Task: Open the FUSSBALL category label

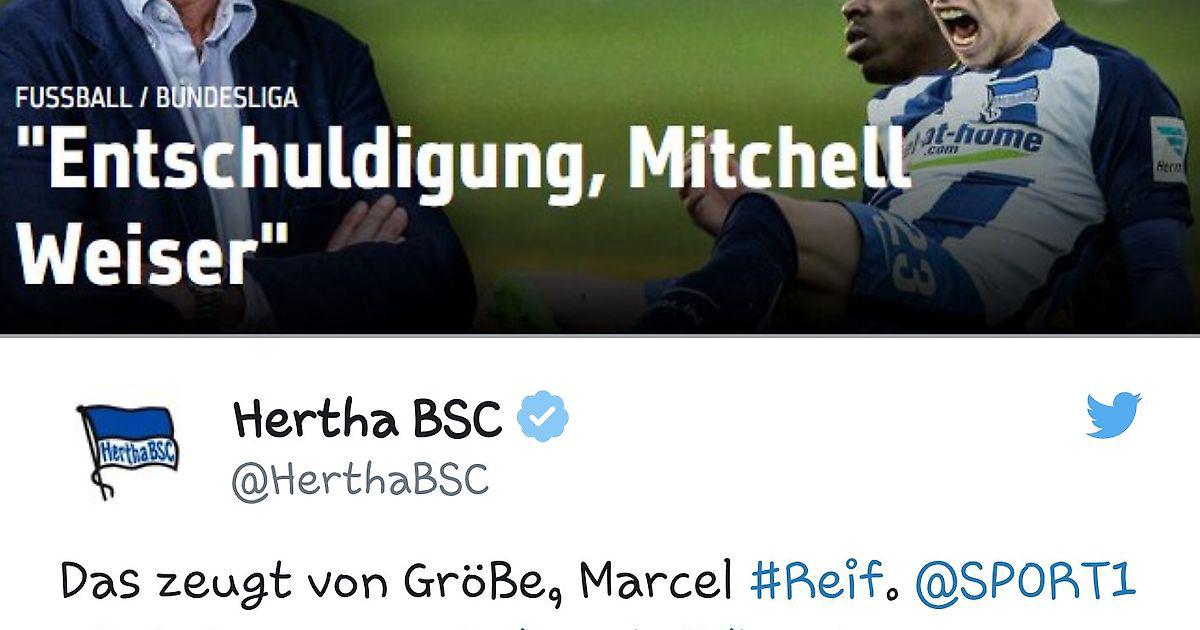Action: point(73,99)
